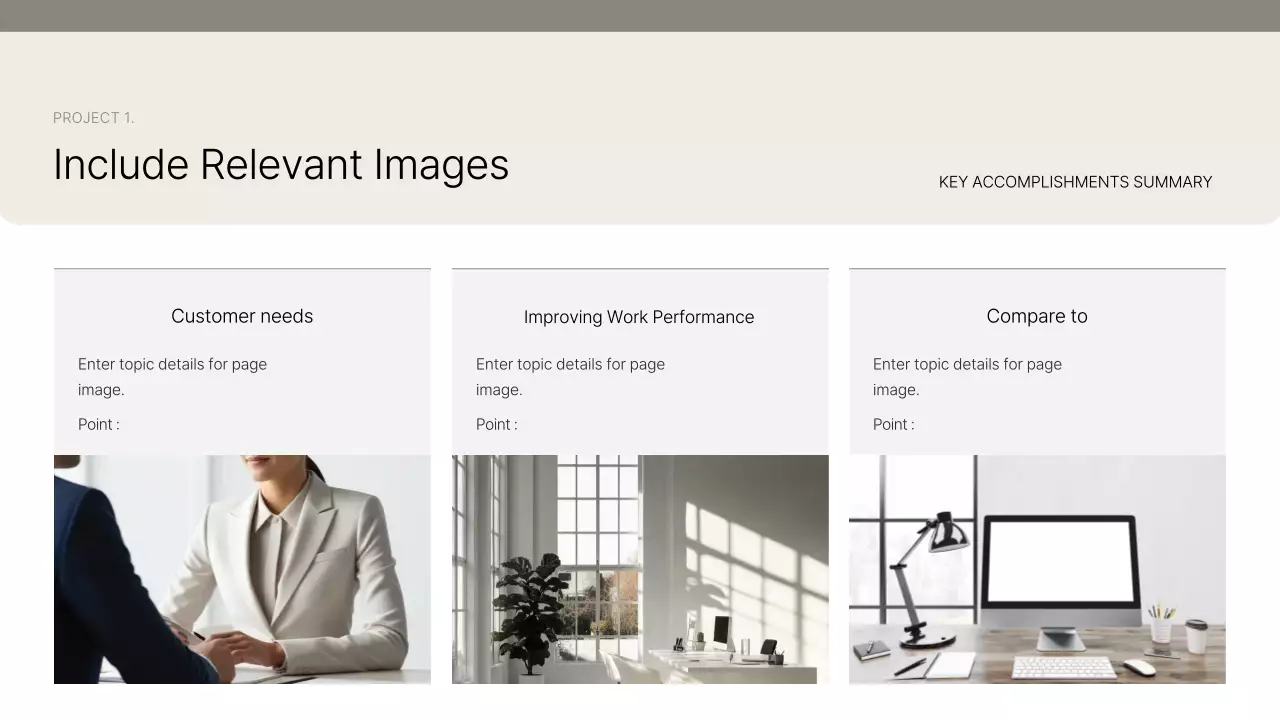The width and height of the screenshot is (1280, 720).
Task: Click the Customer needs heading
Action: pos(242,316)
